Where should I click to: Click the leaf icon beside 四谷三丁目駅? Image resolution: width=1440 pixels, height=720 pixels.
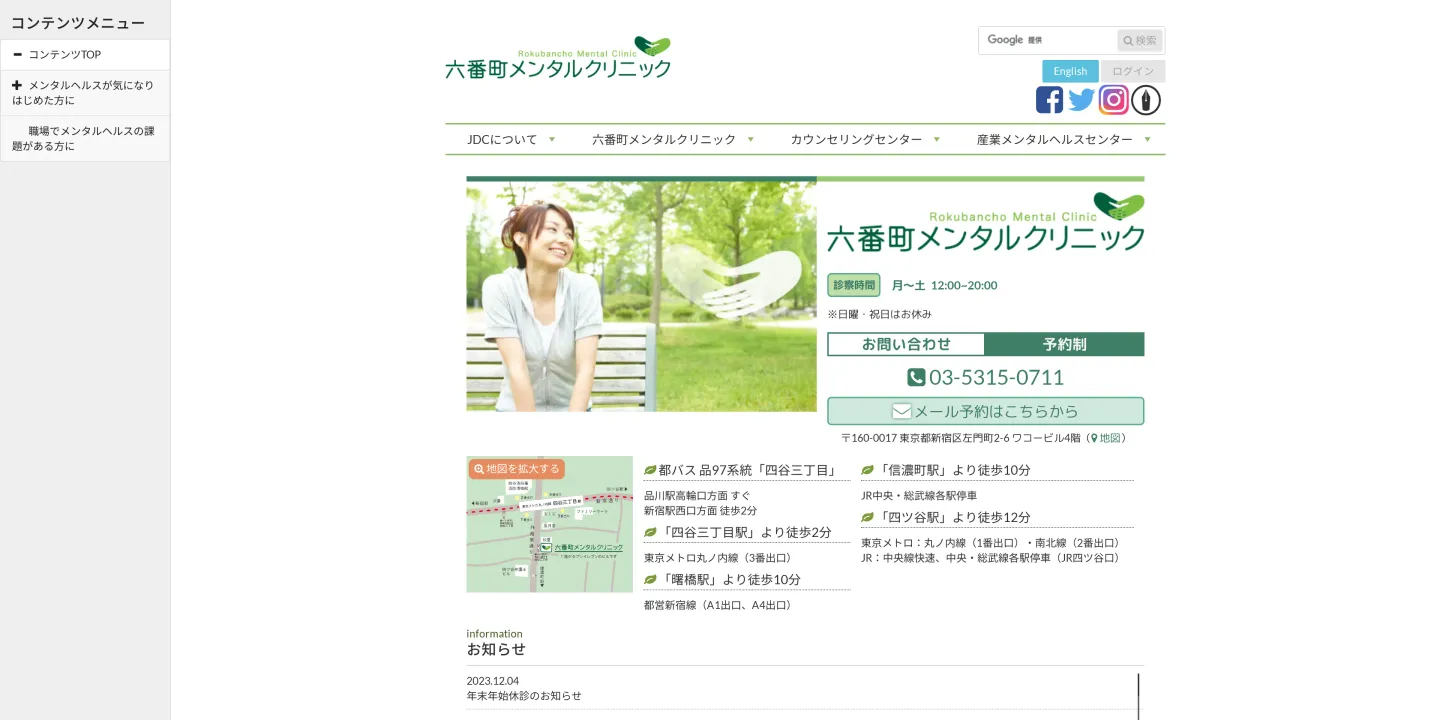coord(649,532)
